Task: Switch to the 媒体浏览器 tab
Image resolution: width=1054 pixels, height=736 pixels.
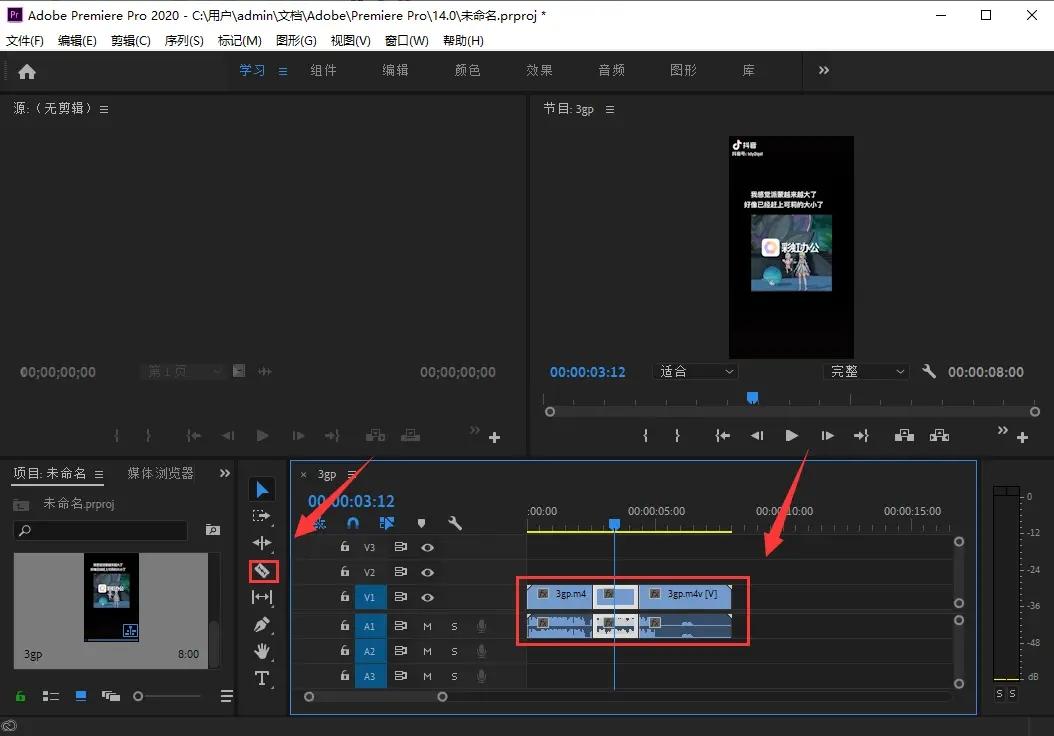Action: pos(160,473)
